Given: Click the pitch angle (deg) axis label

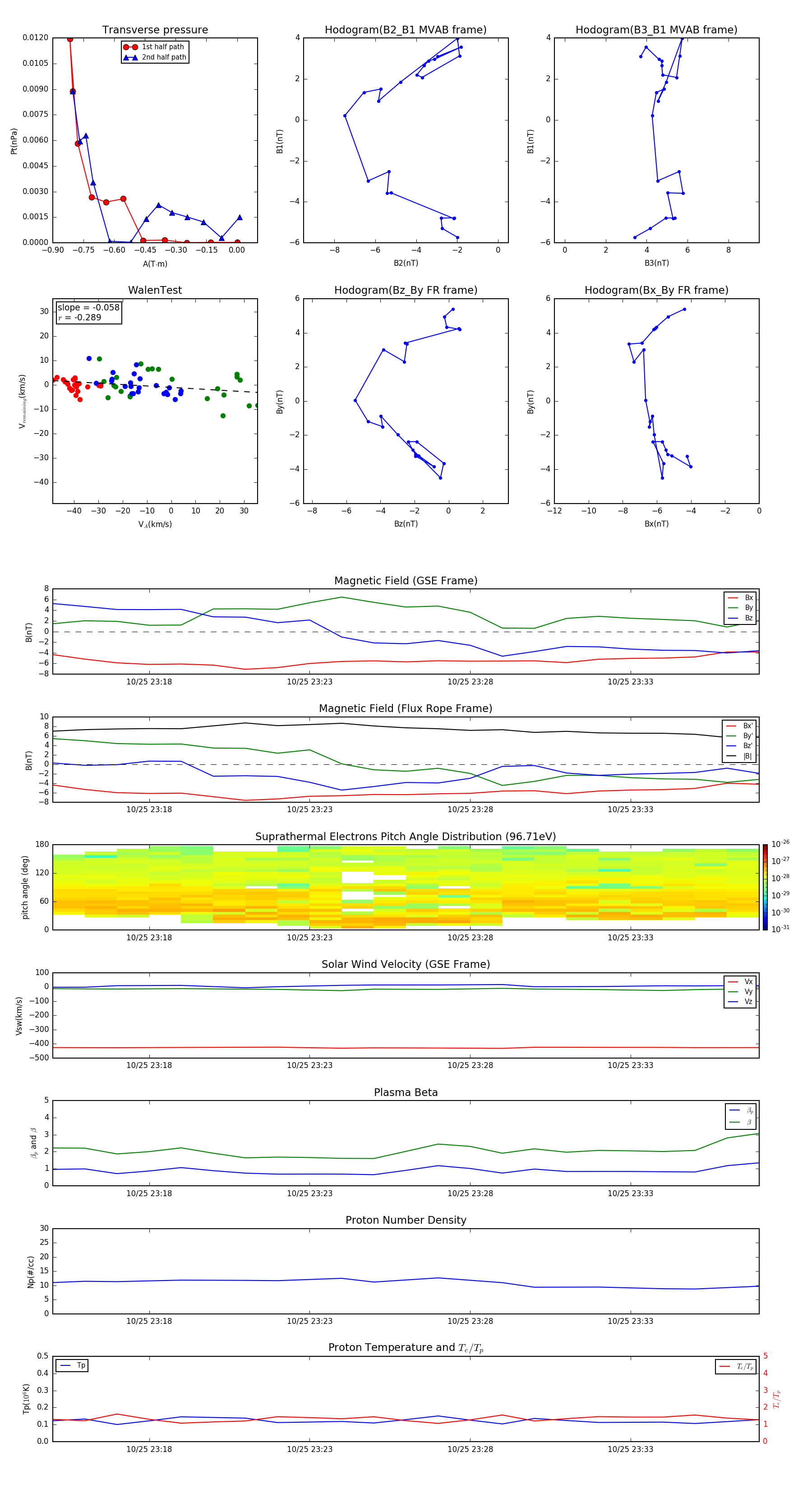Looking at the screenshot, I should [x=25, y=887].
